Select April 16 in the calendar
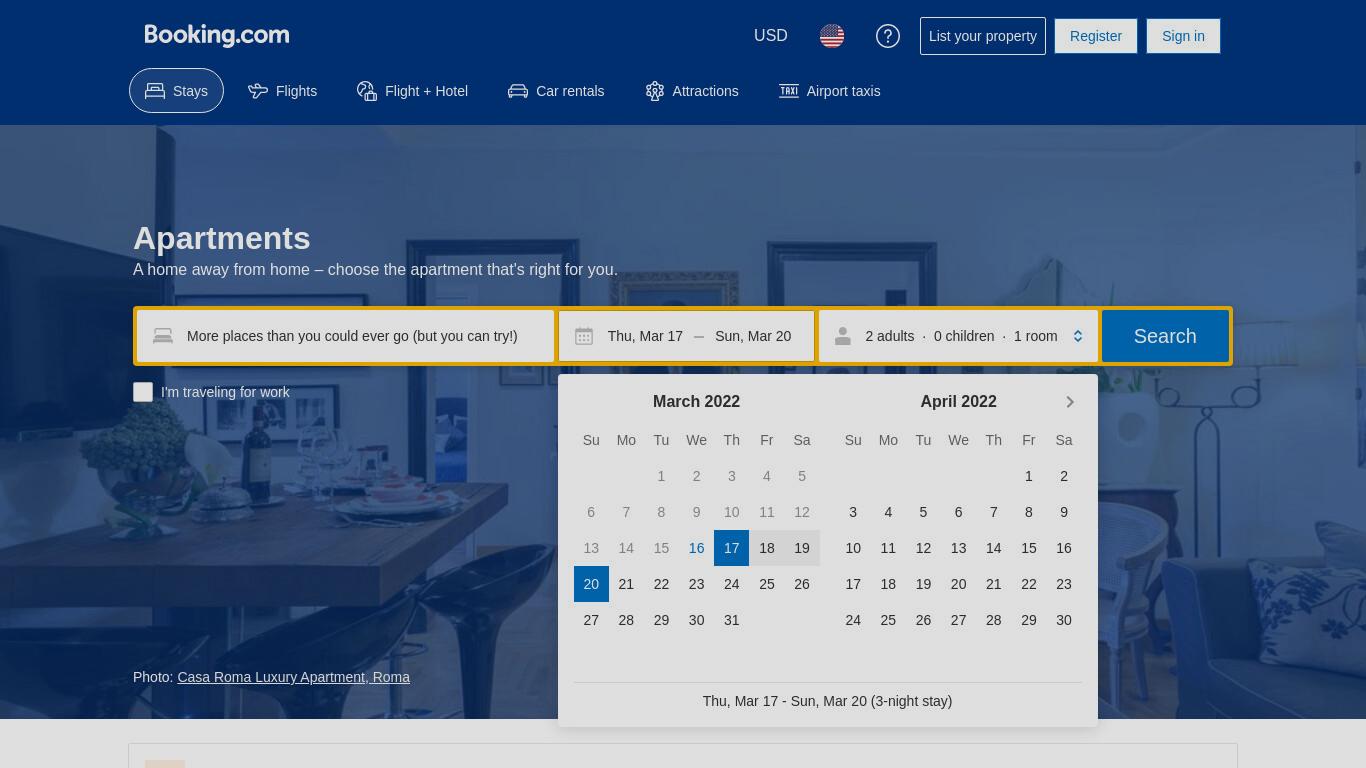Viewport: 1366px width, 768px height. (x=1064, y=548)
